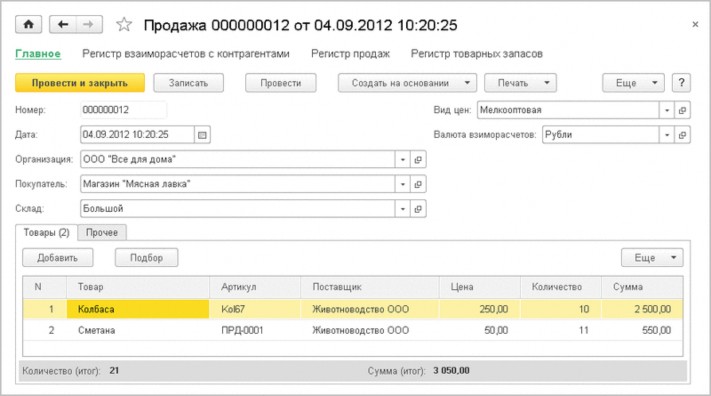Screen dimensions: 711x396
Task: Navigate back with the left arrow
Action: point(63,24)
